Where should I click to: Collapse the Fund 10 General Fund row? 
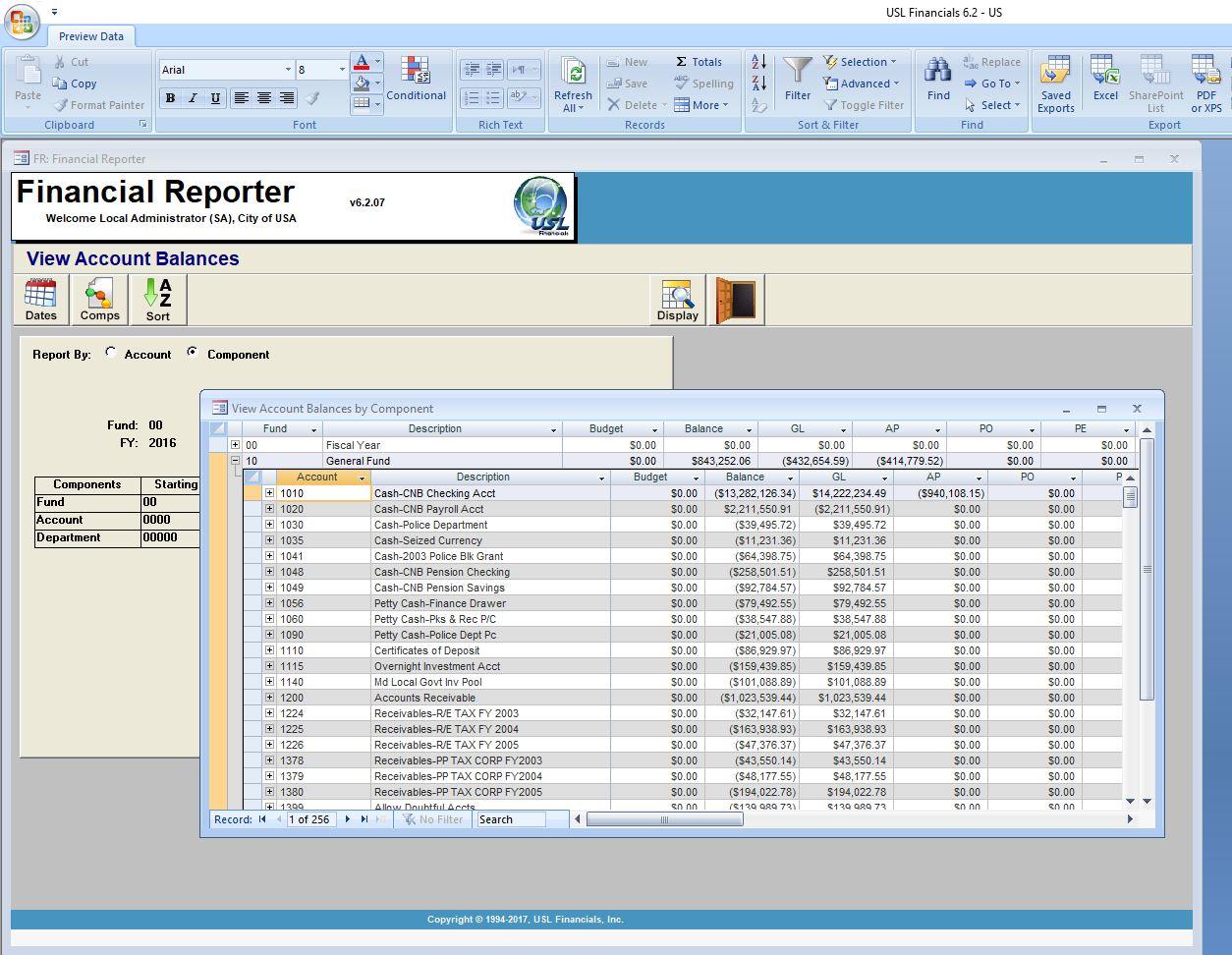(x=235, y=461)
